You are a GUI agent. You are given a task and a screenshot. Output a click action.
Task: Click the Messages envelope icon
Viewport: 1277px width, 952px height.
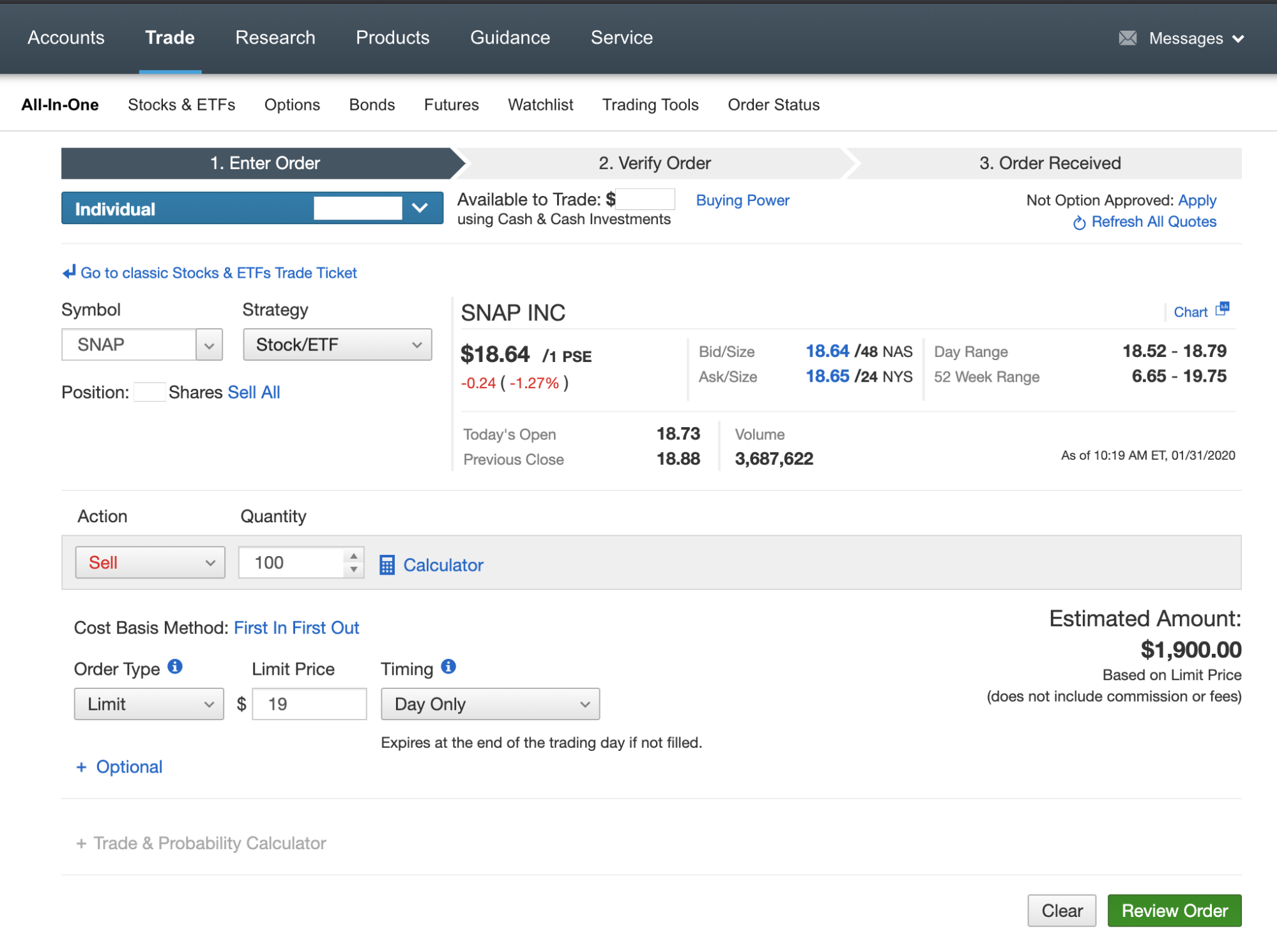[x=1128, y=38]
